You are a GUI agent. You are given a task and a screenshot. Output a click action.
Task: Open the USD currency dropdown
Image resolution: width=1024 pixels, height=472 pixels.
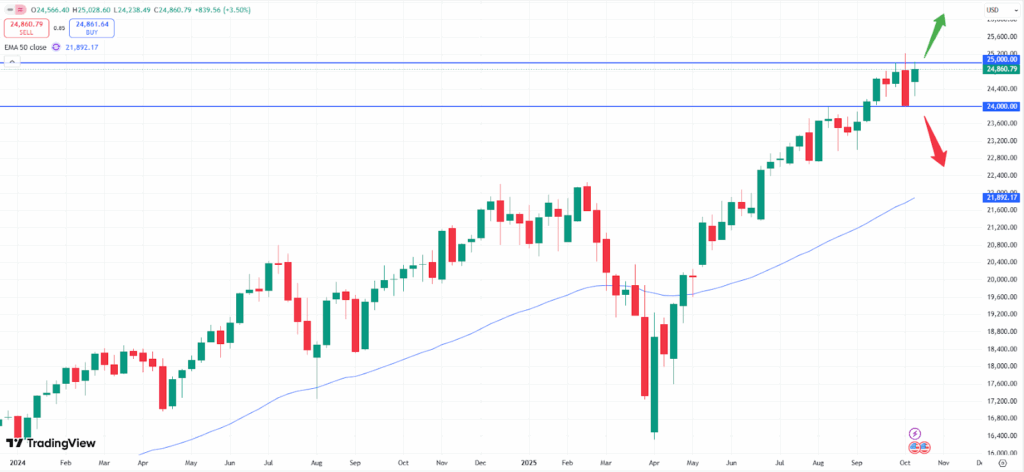click(993, 10)
